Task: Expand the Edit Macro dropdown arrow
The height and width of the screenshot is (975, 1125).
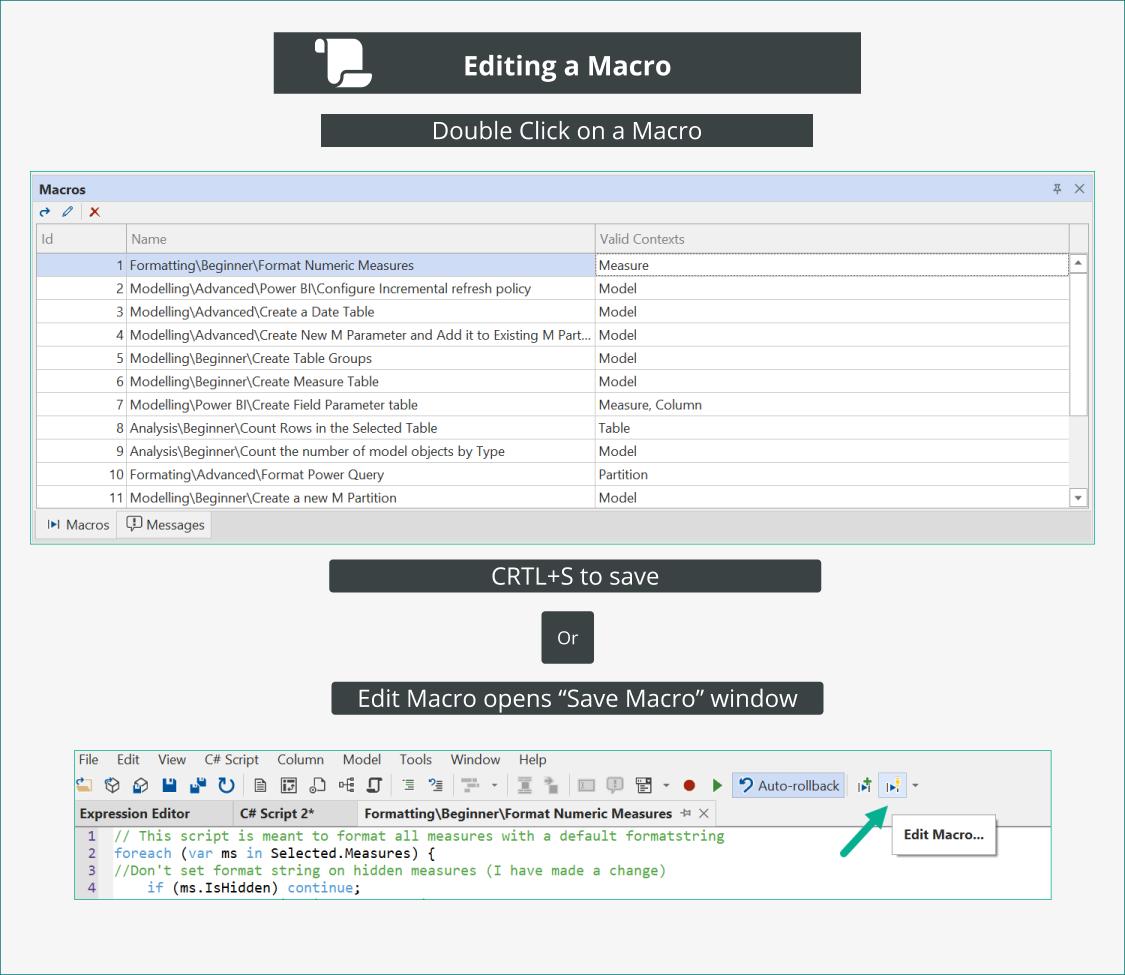Action: (x=915, y=785)
